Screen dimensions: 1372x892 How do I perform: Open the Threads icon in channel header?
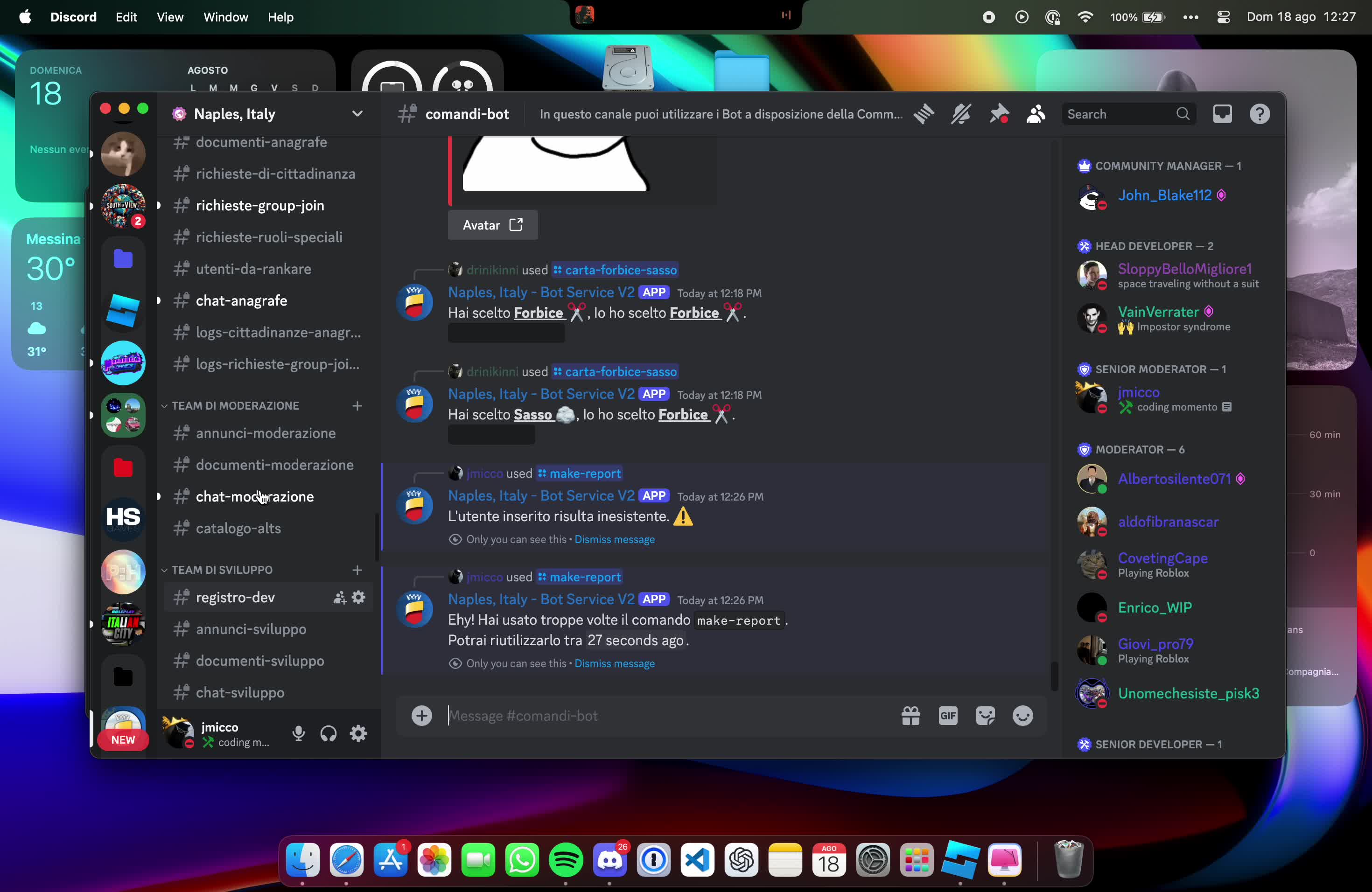[924, 114]
